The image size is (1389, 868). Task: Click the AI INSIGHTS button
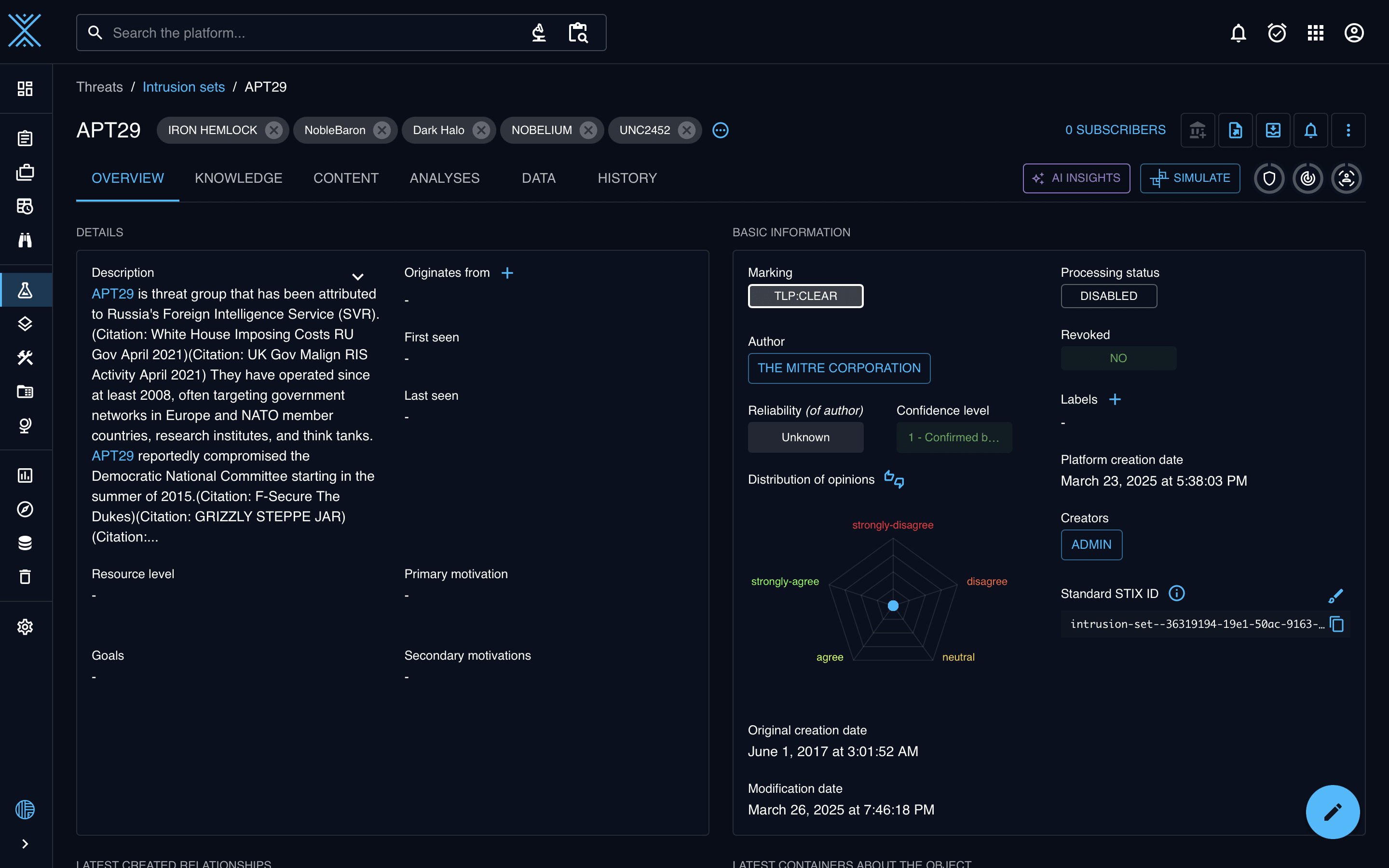pos(1076,178)
